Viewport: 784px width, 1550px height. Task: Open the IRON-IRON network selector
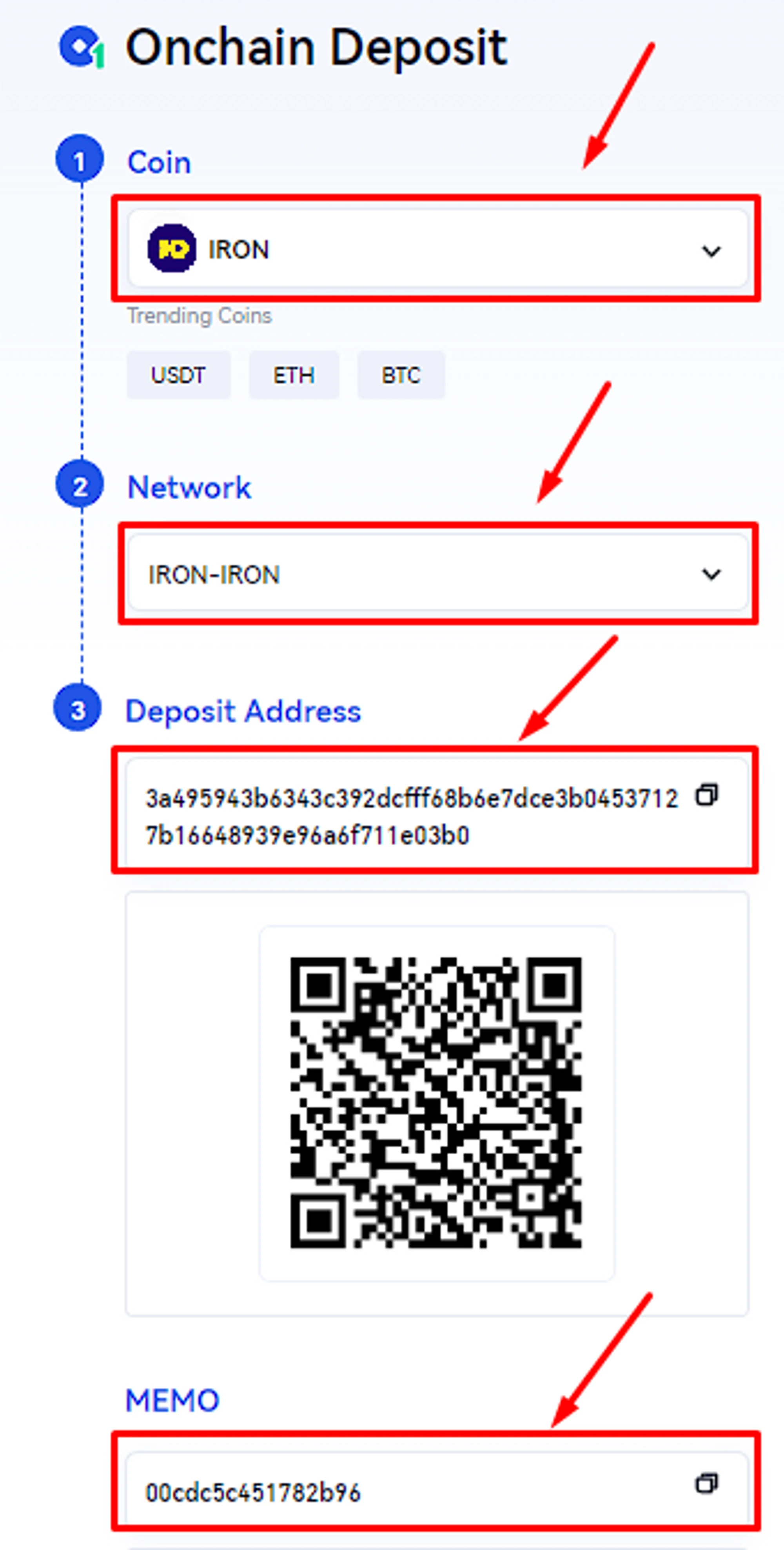(438, 573)
